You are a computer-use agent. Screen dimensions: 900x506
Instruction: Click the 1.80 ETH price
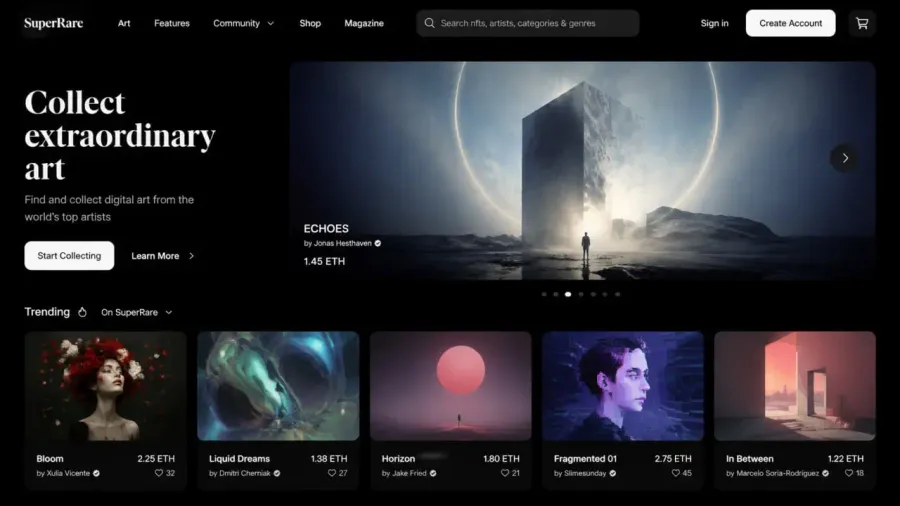pos(501,459)
